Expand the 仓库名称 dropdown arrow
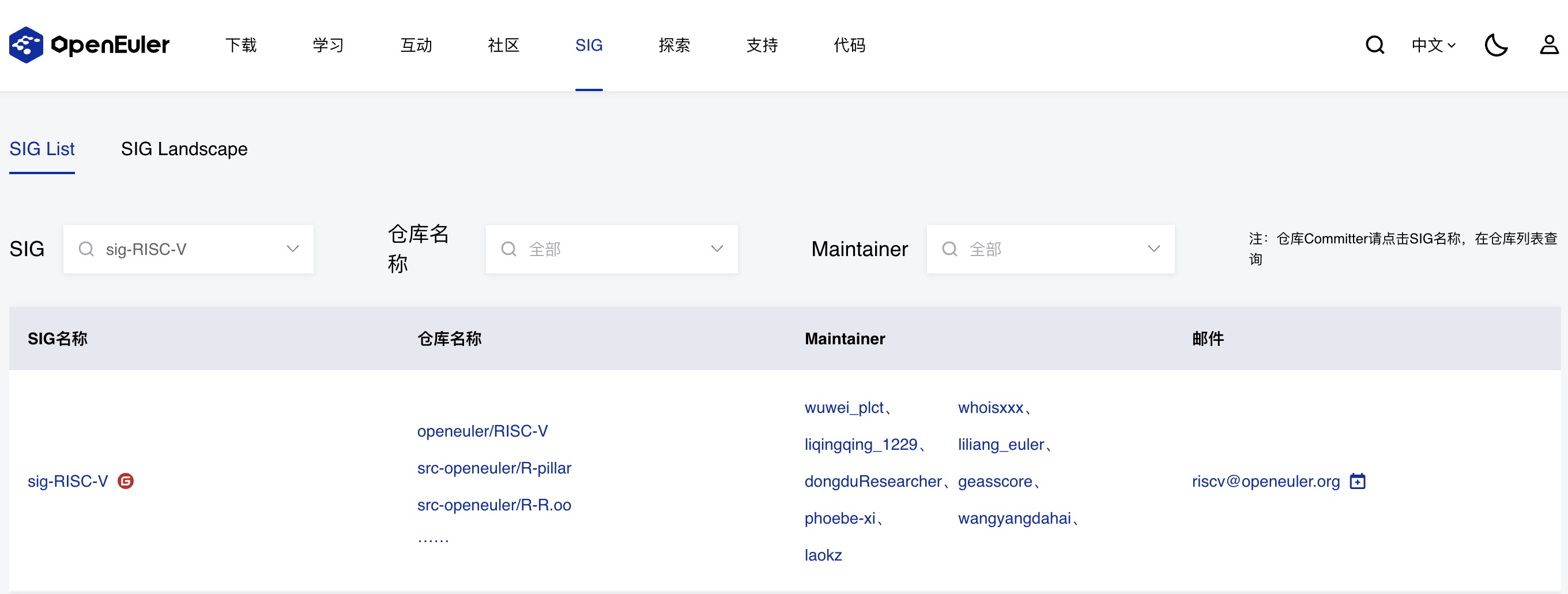 coord(717,249)
